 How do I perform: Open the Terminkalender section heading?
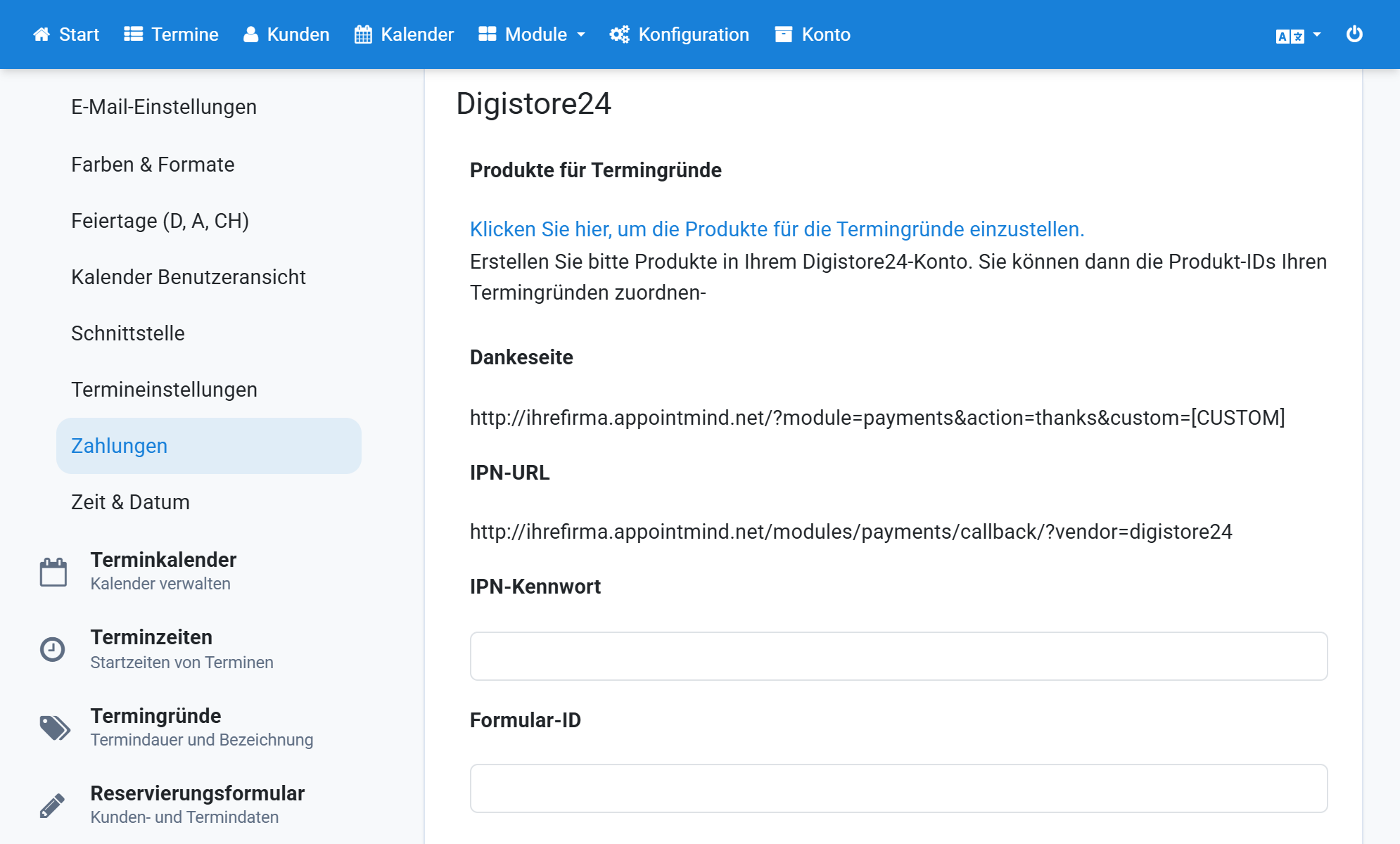click(x=163, y=560)
